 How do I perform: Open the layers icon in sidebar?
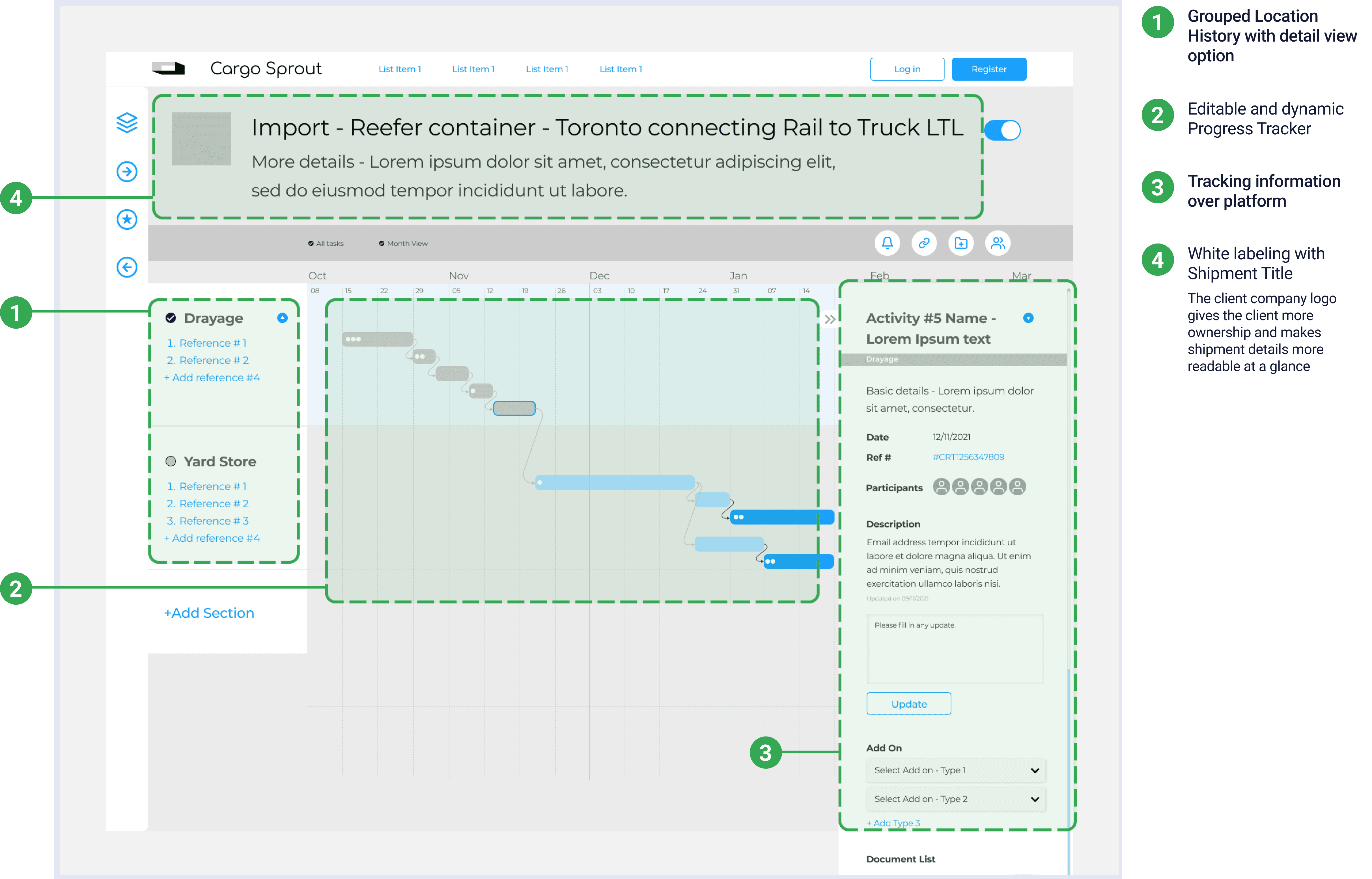click(127, 123)
